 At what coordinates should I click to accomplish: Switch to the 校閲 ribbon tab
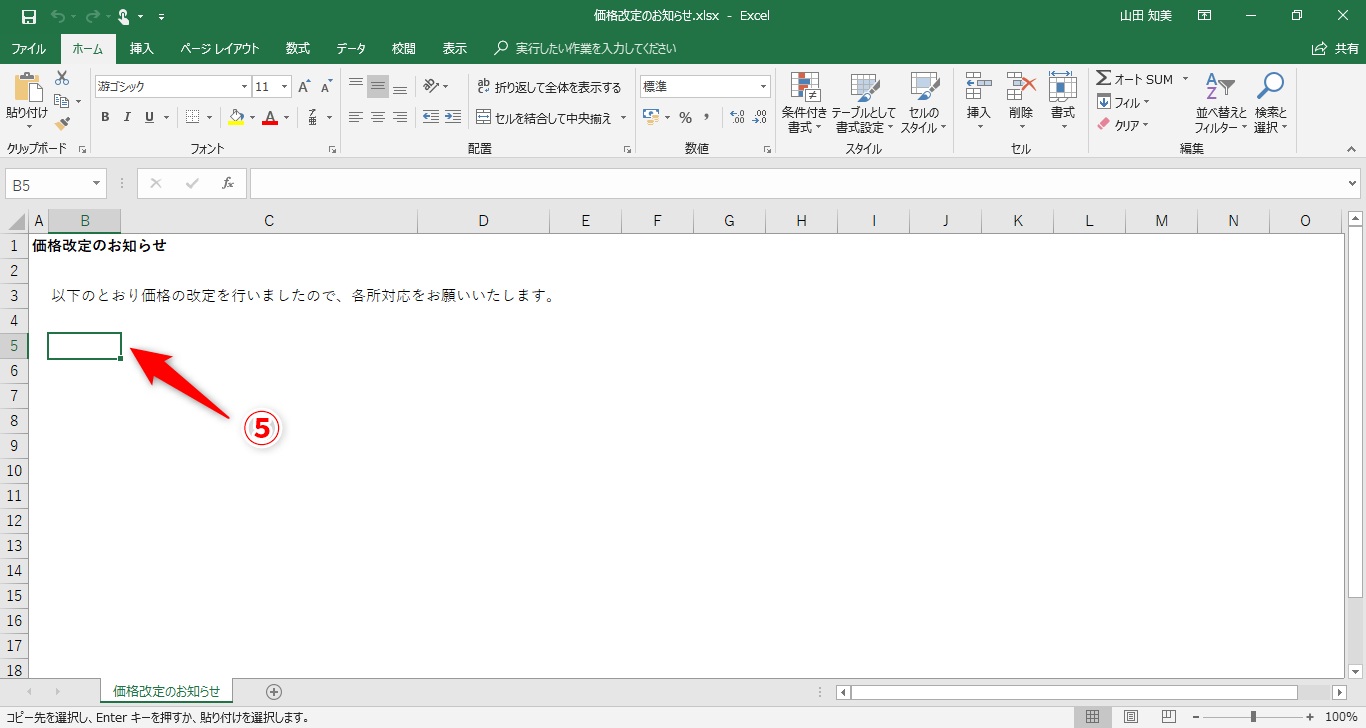pos(404,48)
